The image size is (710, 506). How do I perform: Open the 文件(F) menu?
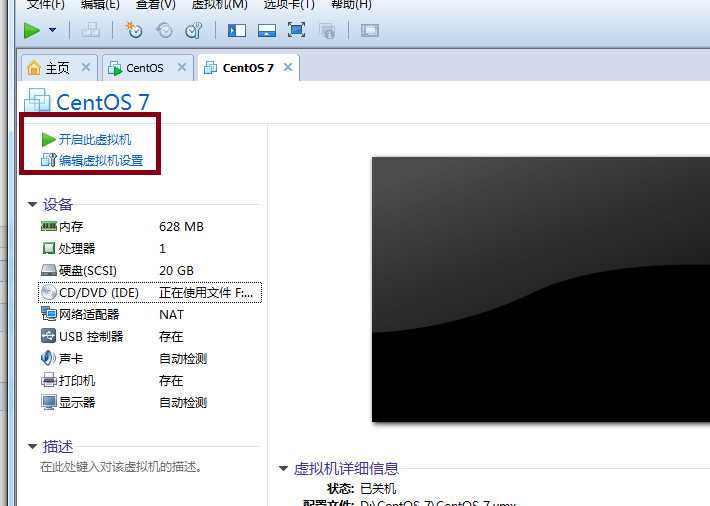pos(46,5)
